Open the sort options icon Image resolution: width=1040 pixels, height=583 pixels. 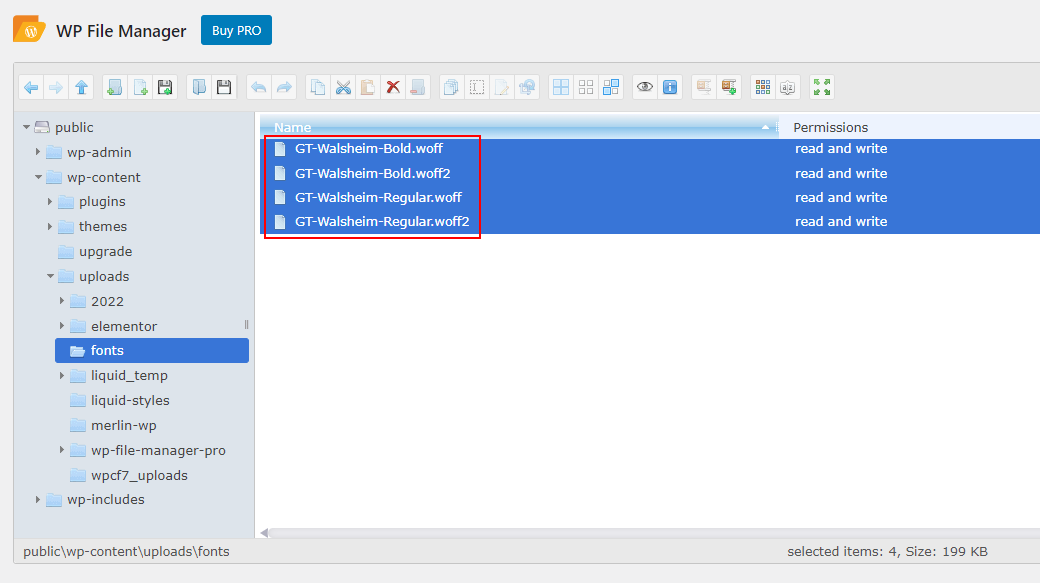click(788, 88)
